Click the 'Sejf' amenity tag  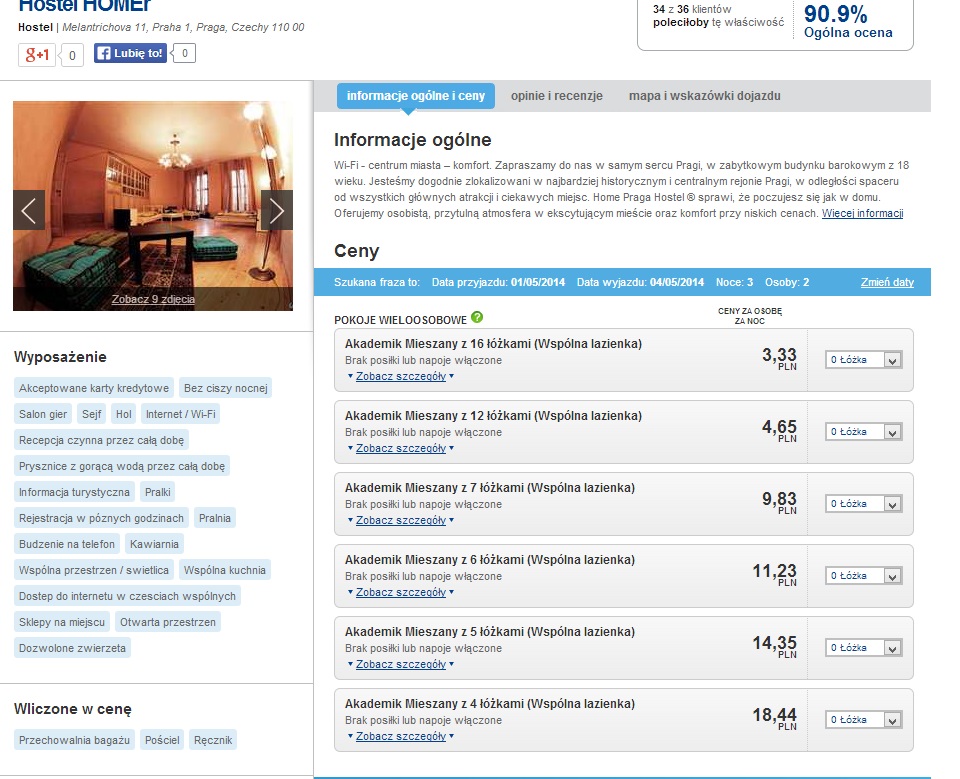coord(91,414)
